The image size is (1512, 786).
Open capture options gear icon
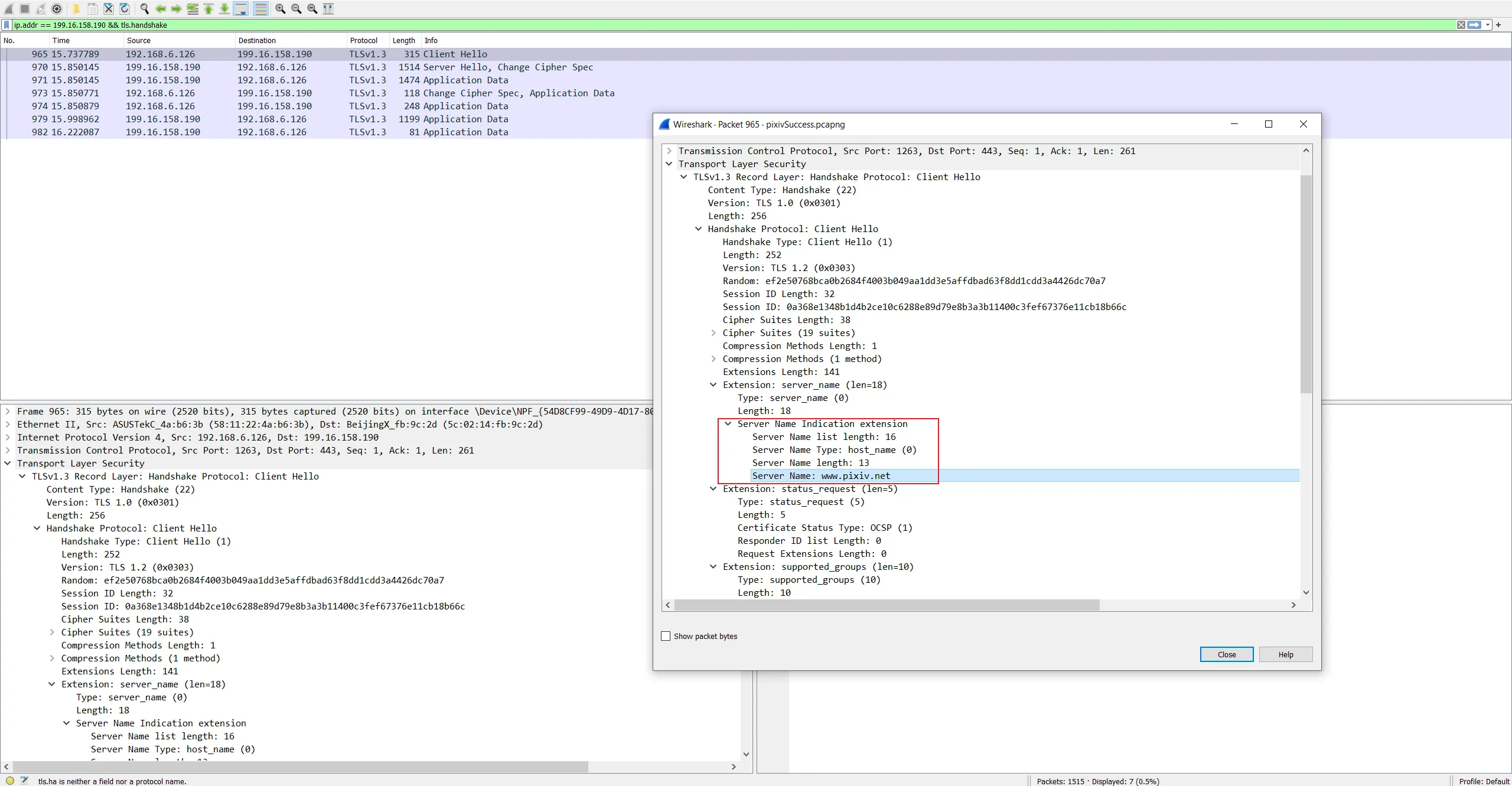(57, 8)
